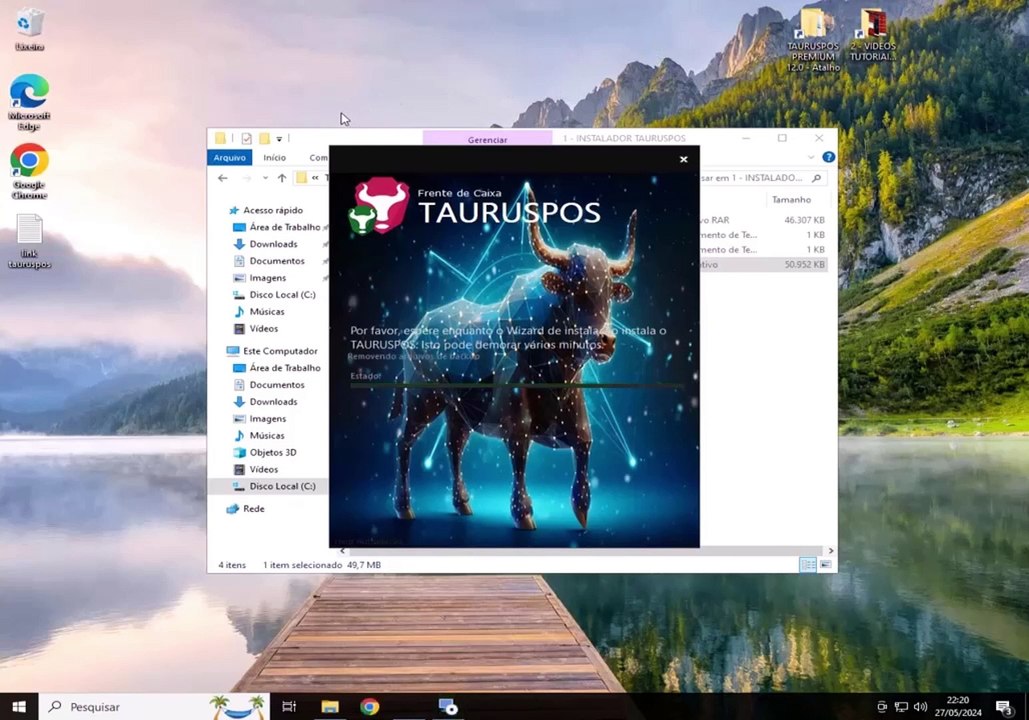Click the search magnifier icon in Explorer

click(x=816, y=178)
